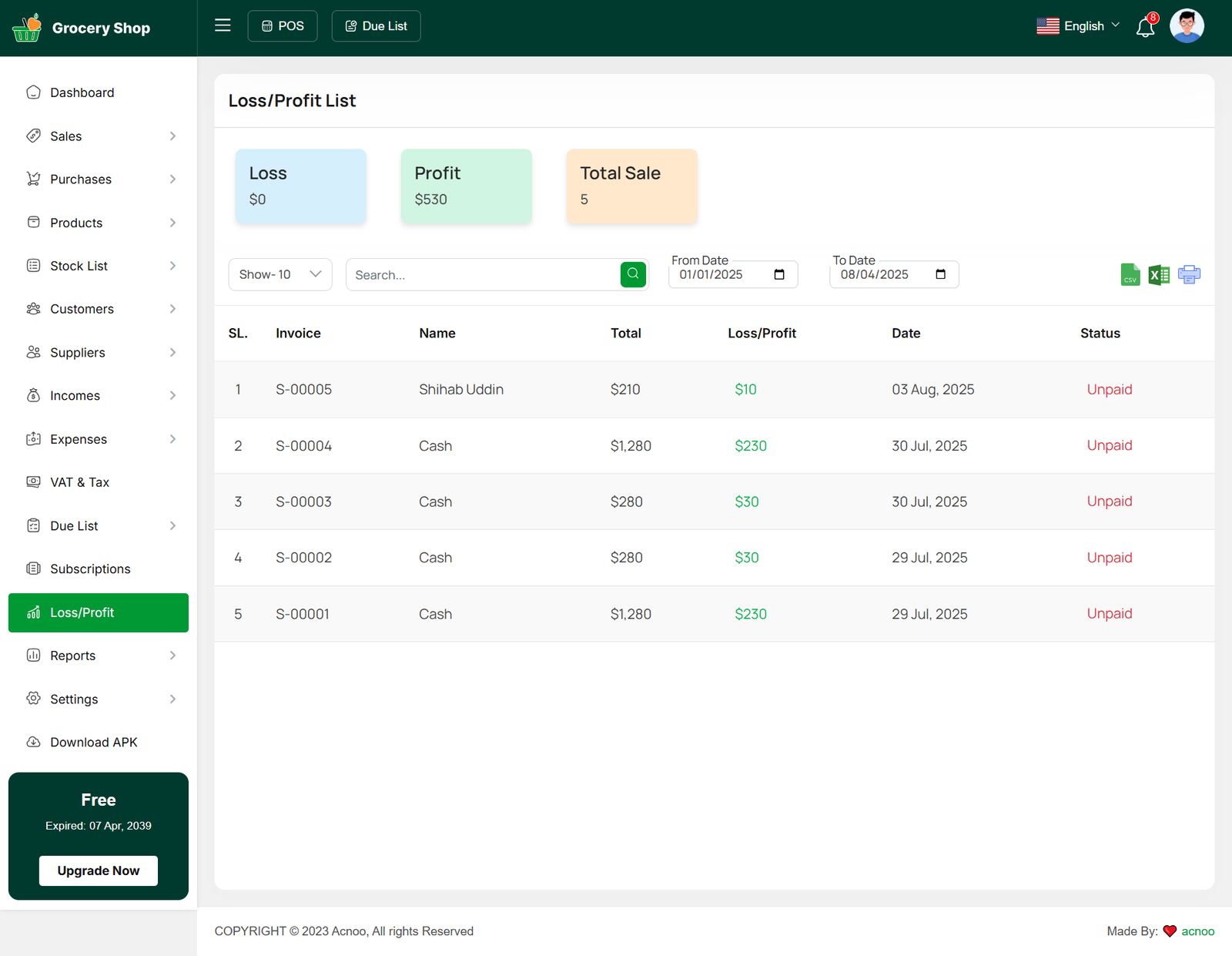Screen dimensions: 1232x956
Task: Click the 29 Jul, 2025 date for S-00001
Action: (929, 614)
